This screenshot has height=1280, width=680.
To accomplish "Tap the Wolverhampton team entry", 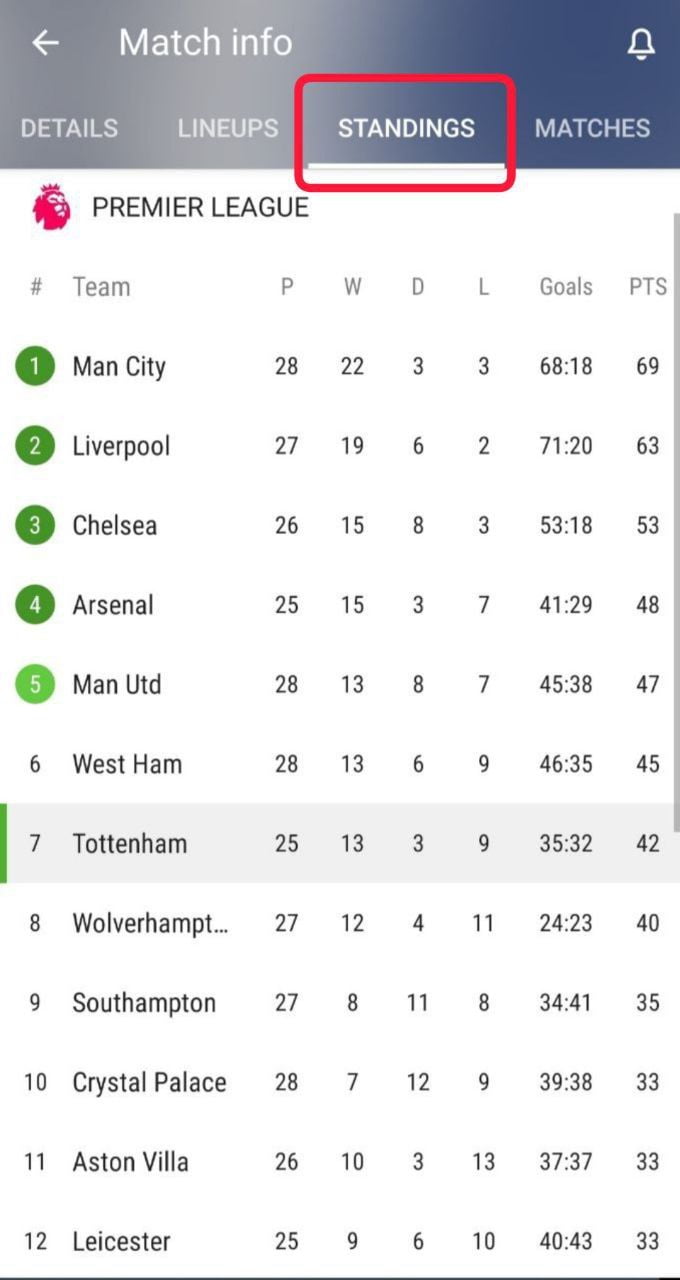I will tap(150, 923).
